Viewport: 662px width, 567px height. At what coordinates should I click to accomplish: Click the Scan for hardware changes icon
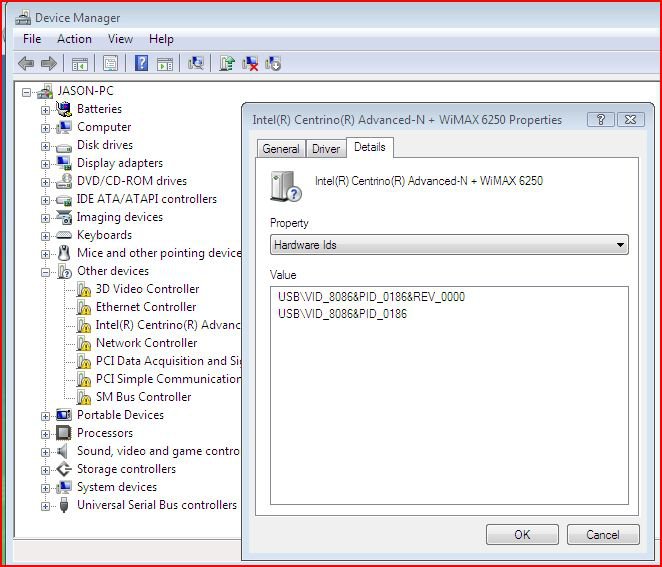pos(196,63)
